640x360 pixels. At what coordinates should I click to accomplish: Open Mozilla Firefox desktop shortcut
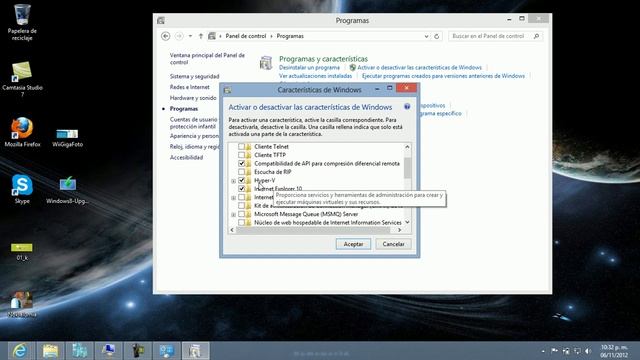[x=22, y=132]
